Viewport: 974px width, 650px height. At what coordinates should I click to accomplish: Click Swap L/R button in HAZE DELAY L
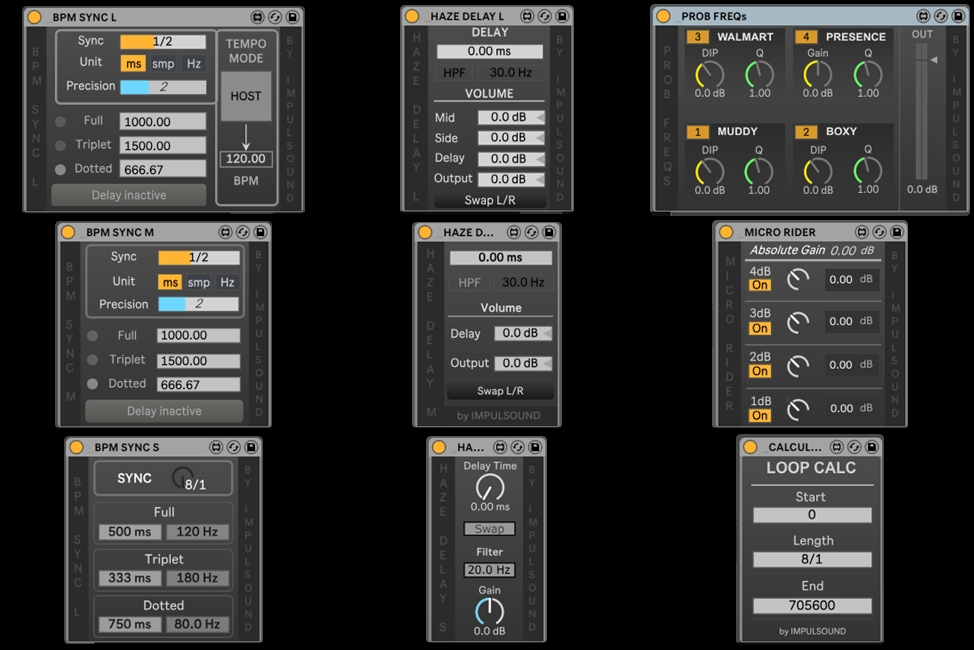(490, 200)
